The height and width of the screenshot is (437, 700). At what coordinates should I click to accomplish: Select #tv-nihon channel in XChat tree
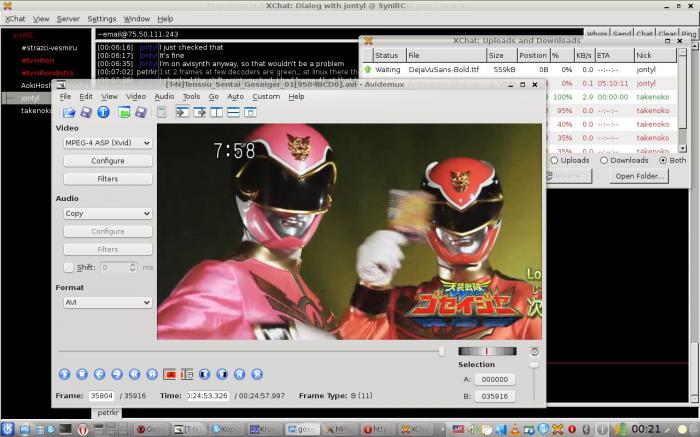click(38, 60)
